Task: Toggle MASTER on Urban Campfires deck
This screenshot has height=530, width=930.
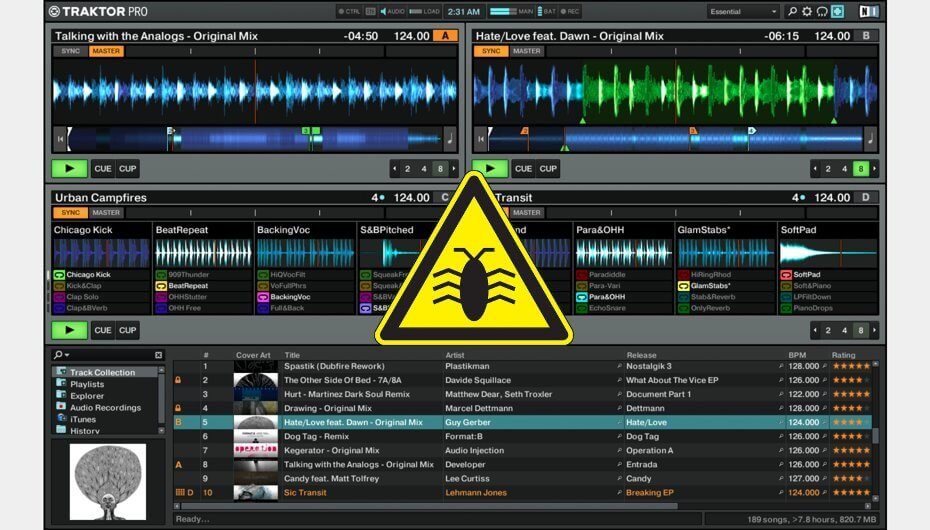Action: 106,212
